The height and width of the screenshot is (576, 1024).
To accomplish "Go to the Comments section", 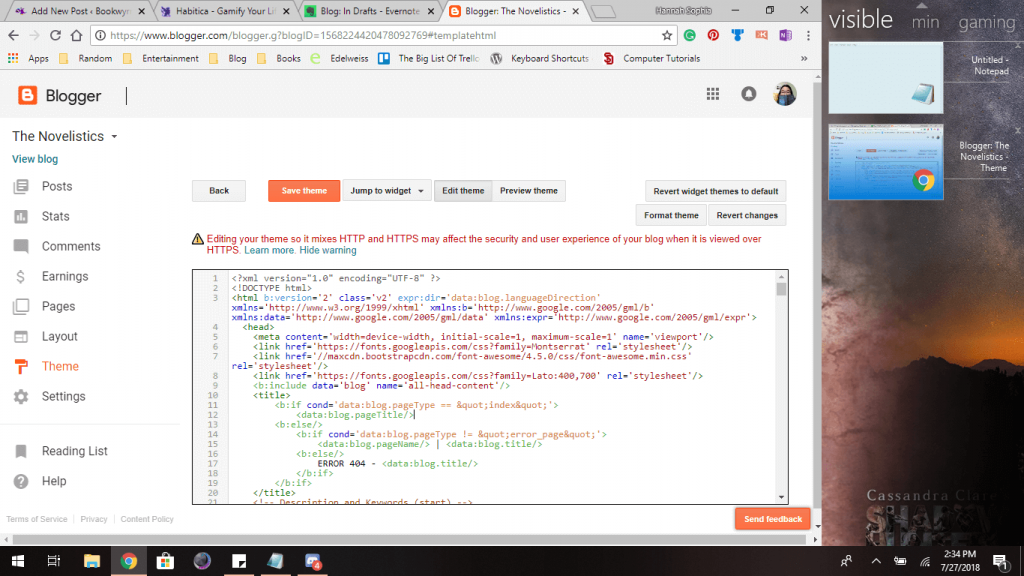I will 70,246.
